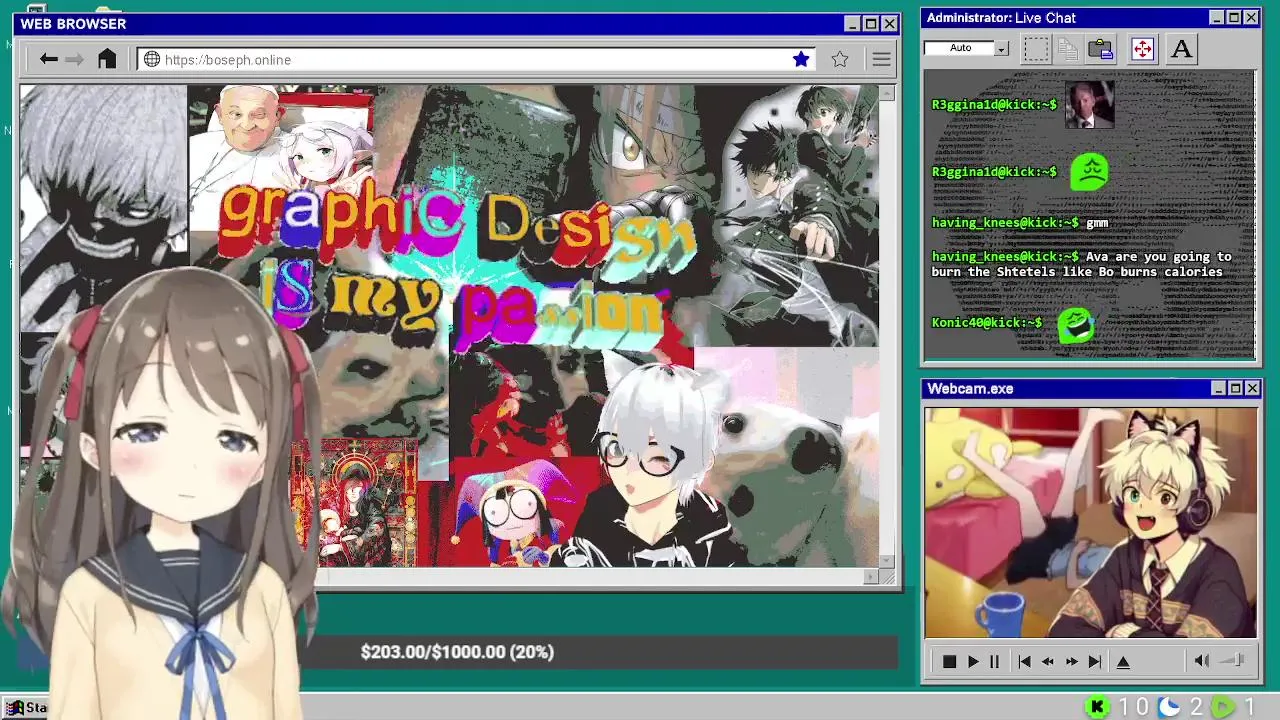The image size is (1280, 720).
Task: Click the Kick logo in taskbar
Action: [1097, 708]
